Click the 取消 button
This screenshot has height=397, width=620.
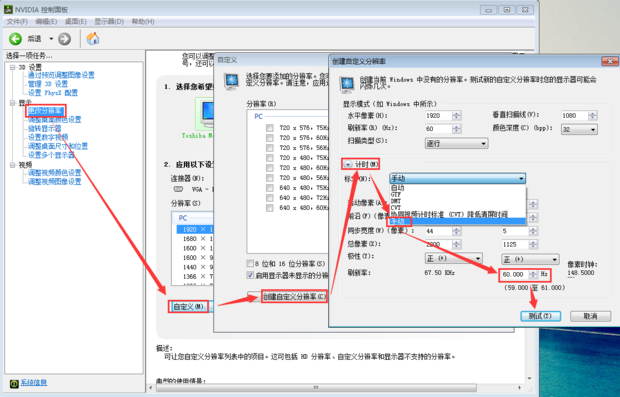(590, 316)
